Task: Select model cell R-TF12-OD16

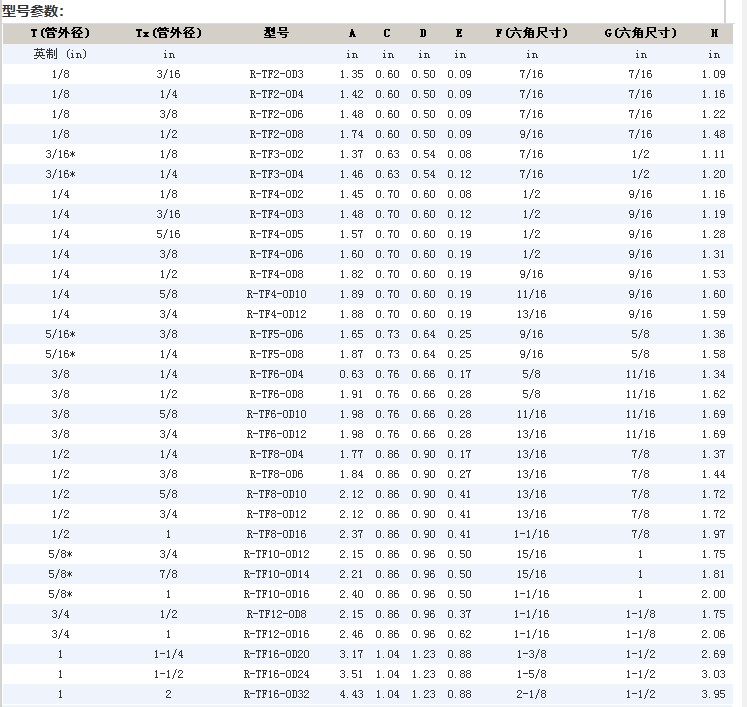Action: click(x=276, y=635)
